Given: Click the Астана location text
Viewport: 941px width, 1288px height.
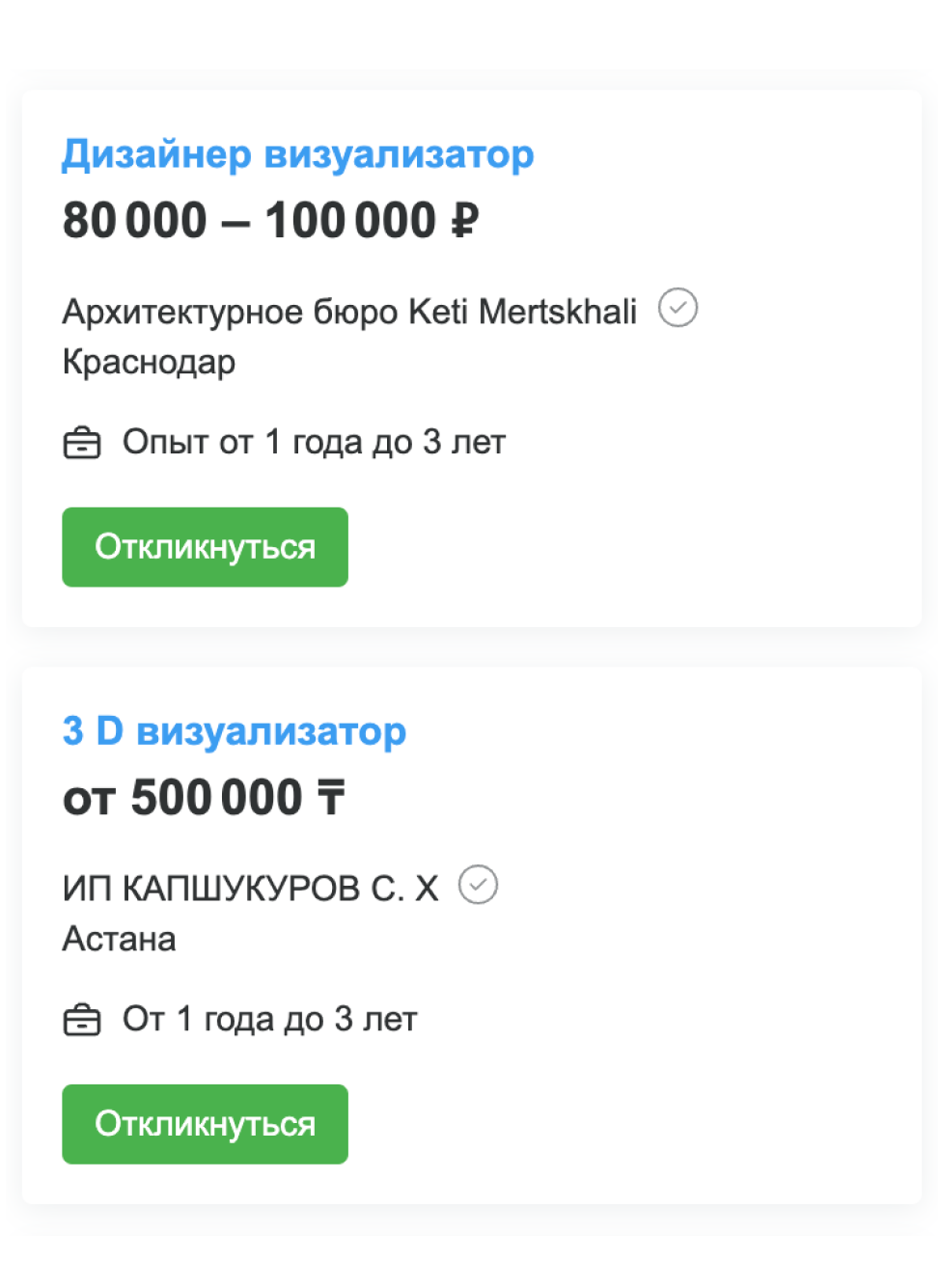Looking at the screenshot, I should (x=119, y=939).
